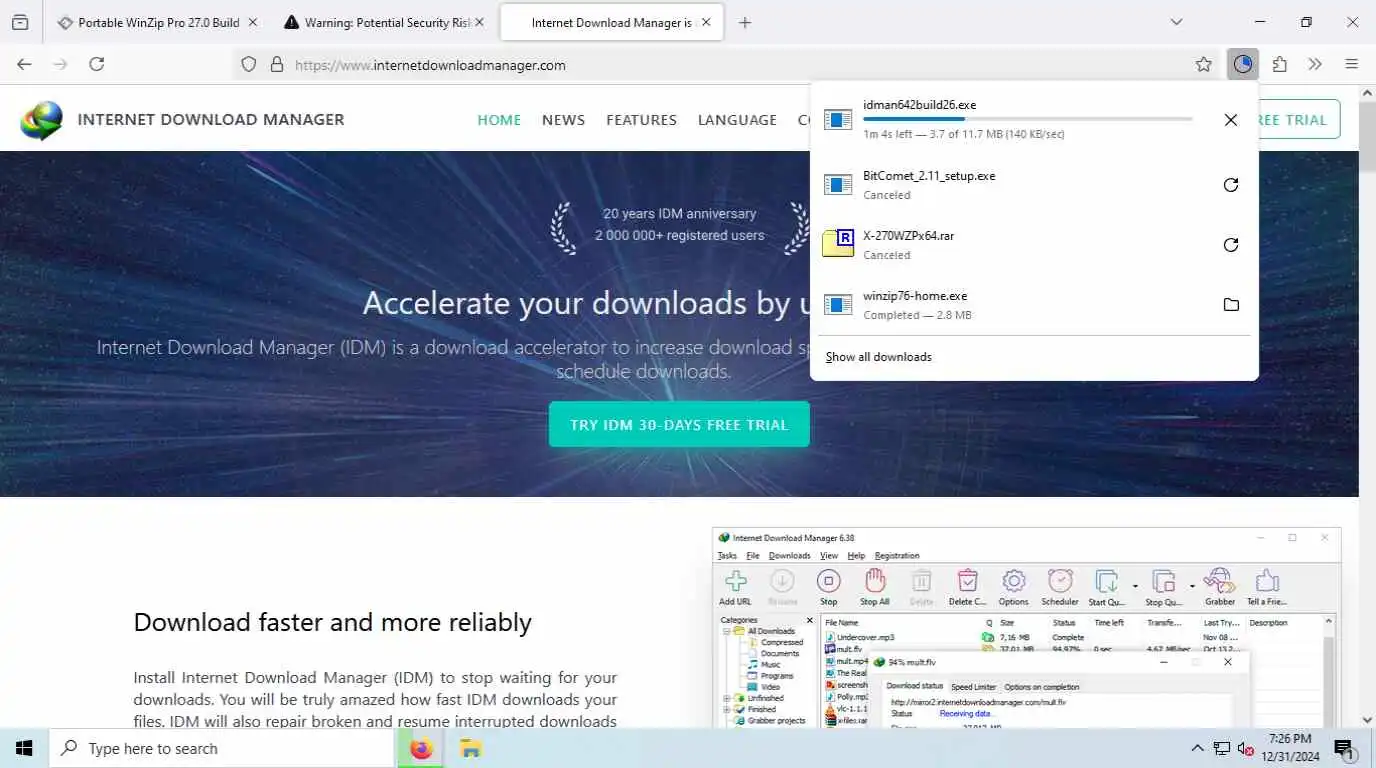
Task: Click the taskbar search box
Action: [221, 748]
